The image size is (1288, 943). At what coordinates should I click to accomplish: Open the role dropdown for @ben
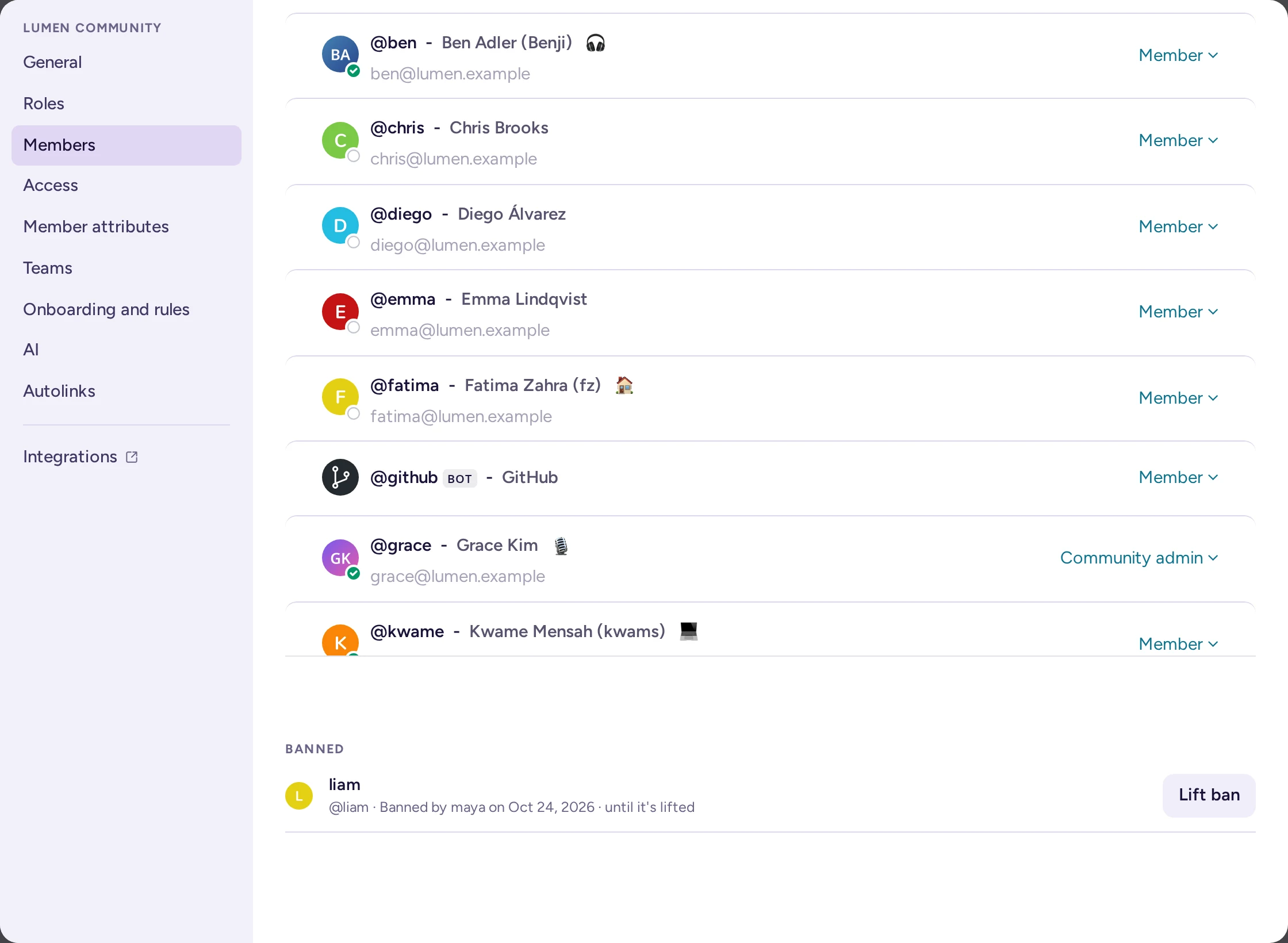pos(1179,55)
